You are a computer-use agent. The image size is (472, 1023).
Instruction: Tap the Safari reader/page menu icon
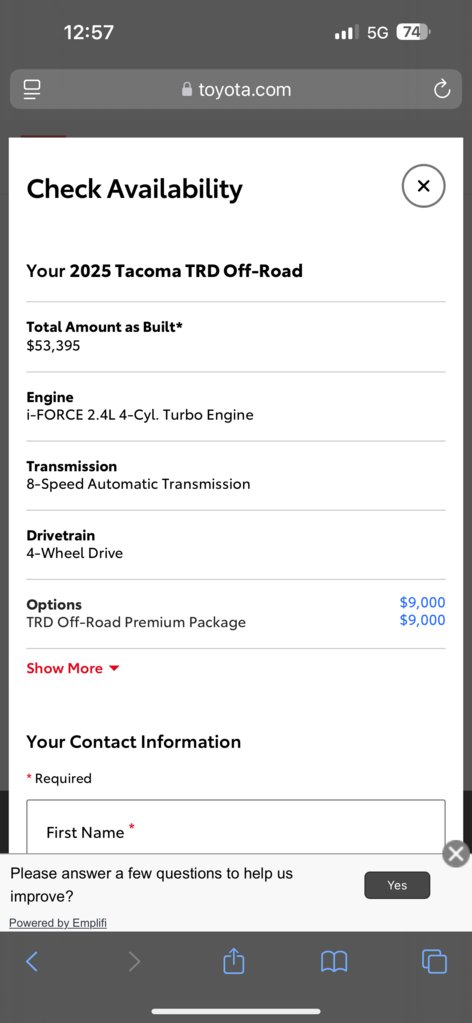[x=32, y=89]
